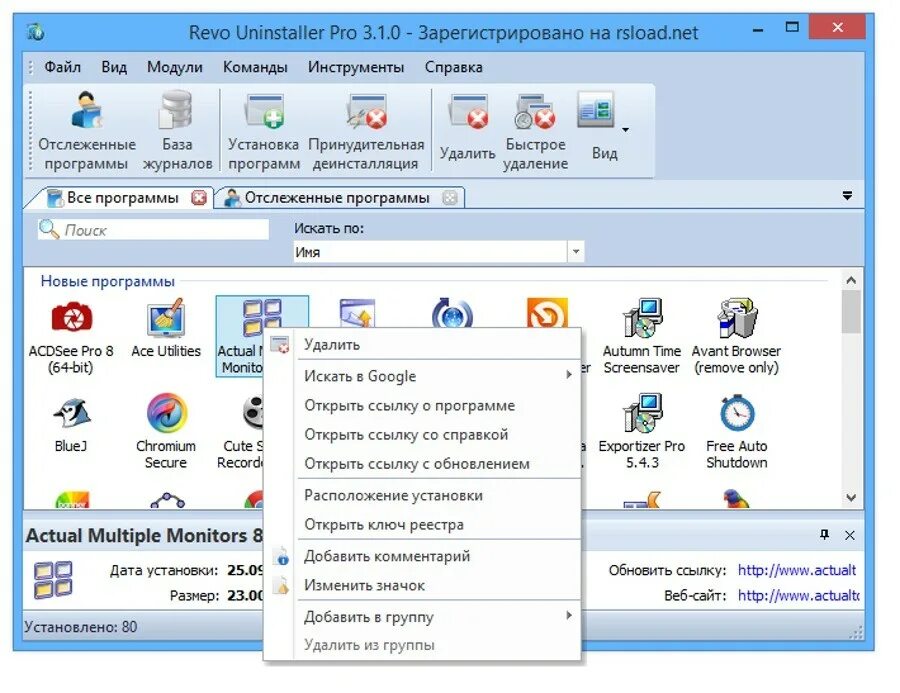Click the Install programs (Установка программ) icon

point(264,111)
